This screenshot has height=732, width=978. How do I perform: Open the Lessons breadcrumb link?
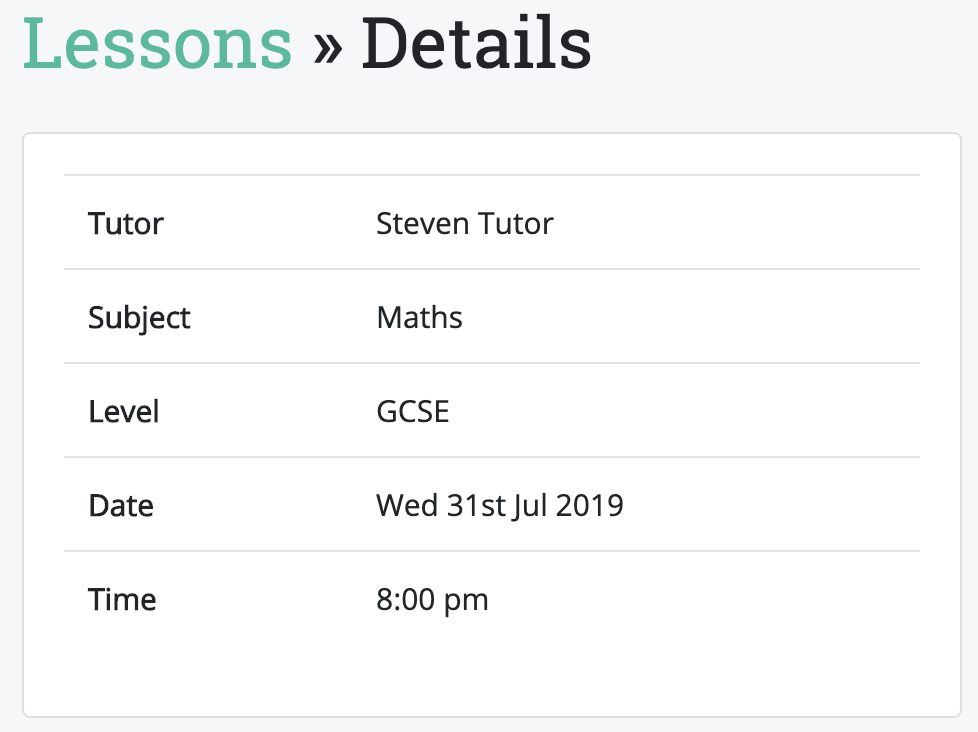pyautogui.click(x=157, y=44)
